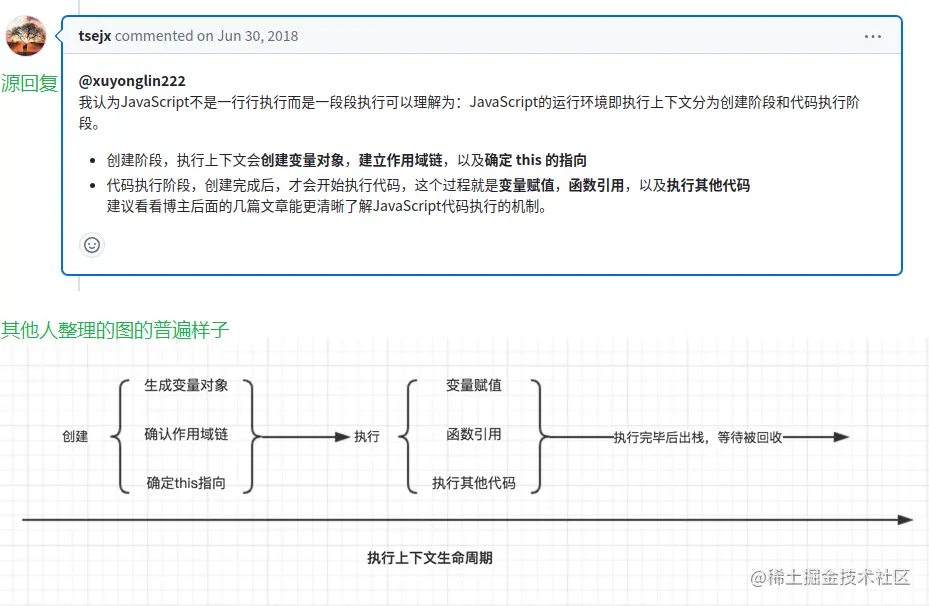Click '确定this指向' in the diagram

(x=186, y=483)
